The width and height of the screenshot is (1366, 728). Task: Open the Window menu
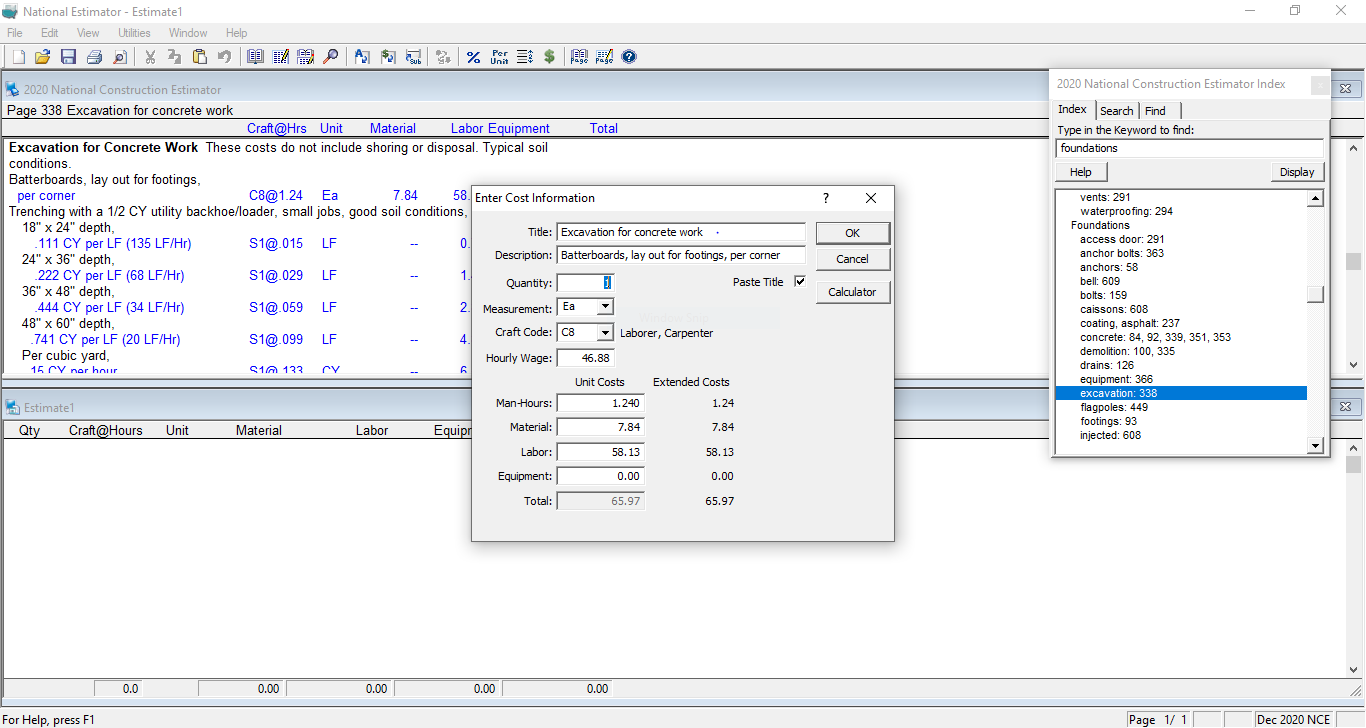(x=188, y=33)
